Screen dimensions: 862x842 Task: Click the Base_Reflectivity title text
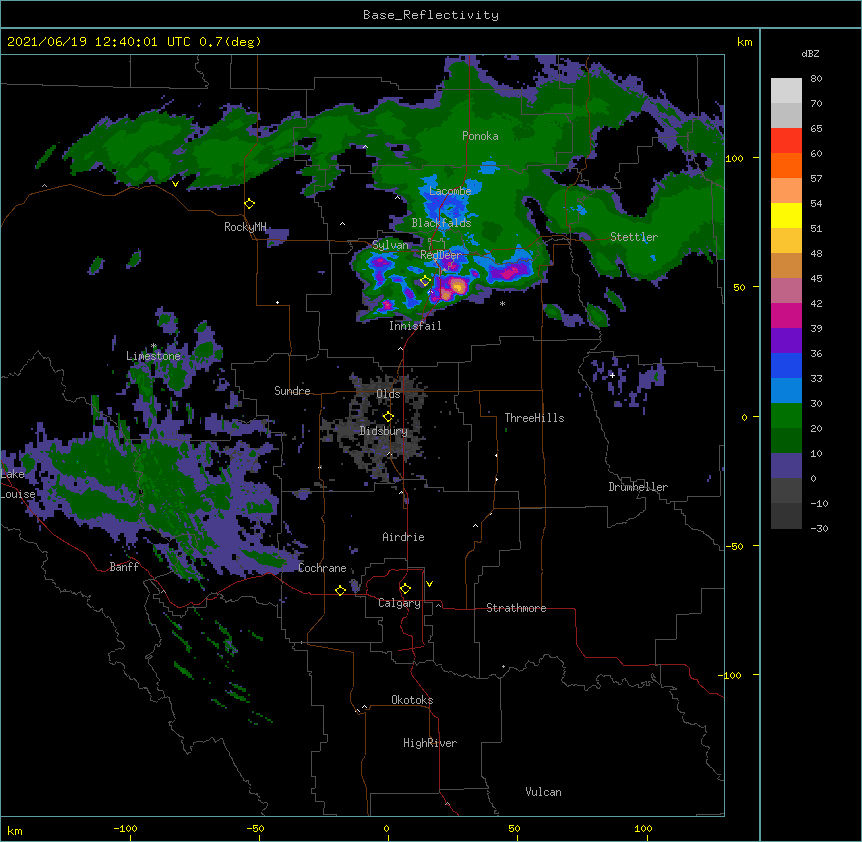pos(431,15)
